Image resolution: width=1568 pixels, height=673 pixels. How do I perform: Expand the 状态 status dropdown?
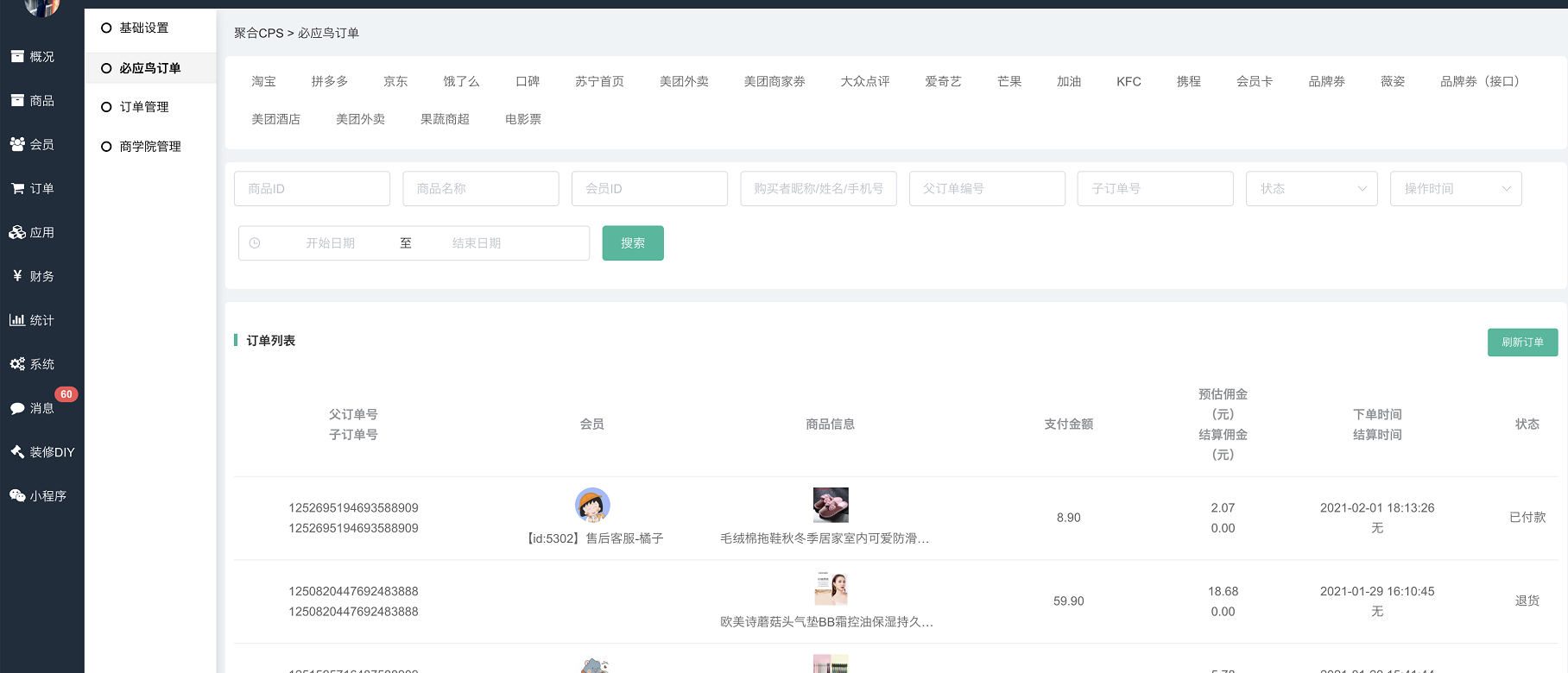coord(1311,189)
